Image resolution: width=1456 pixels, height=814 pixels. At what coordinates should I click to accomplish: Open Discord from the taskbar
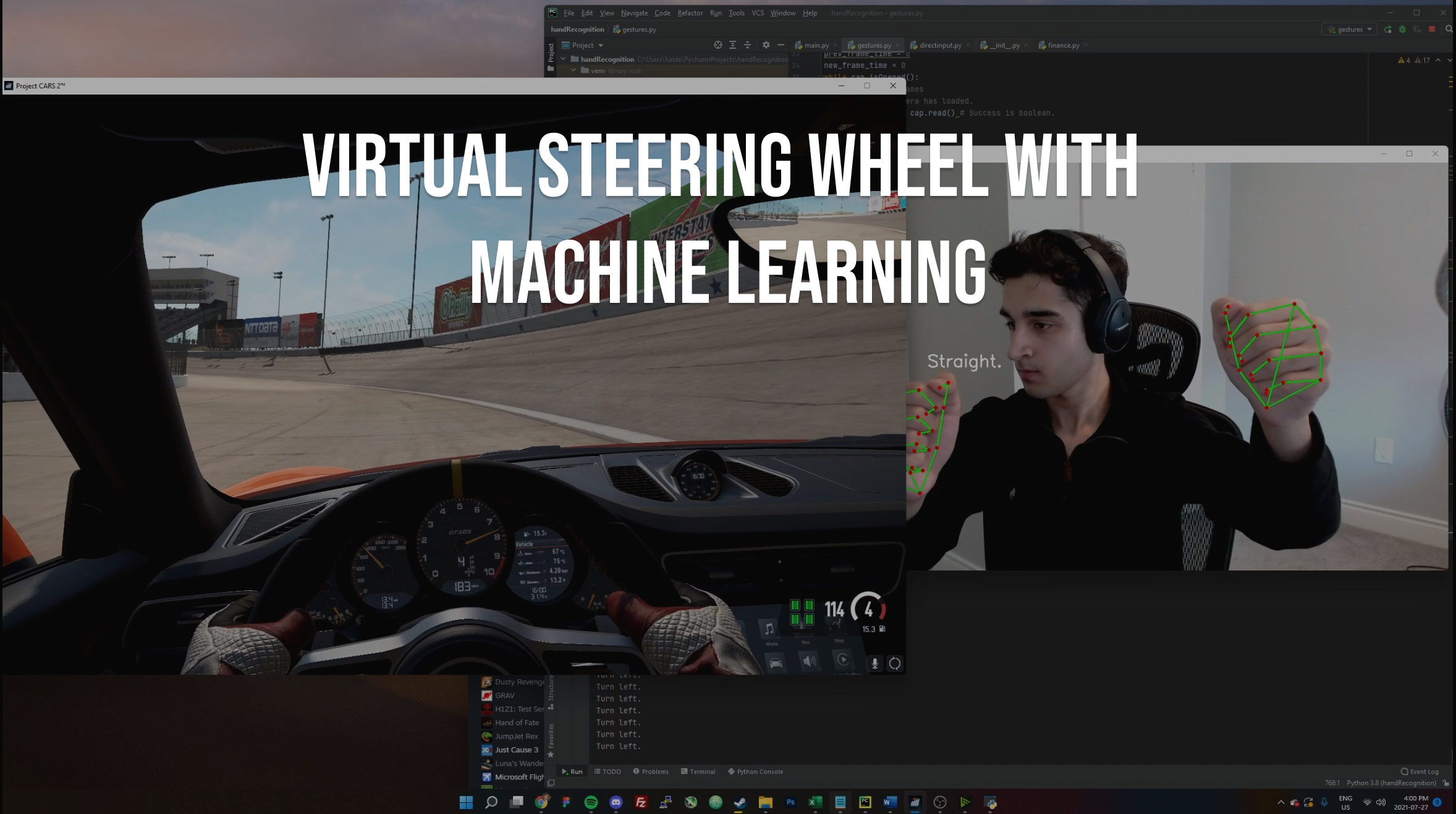(616, 802)
